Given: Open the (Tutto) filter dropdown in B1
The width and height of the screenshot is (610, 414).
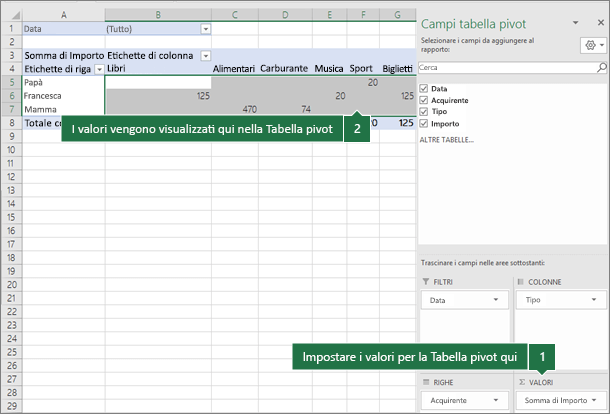Looking at the screenshot, I should pyautogui.click(x=205, y=29).
